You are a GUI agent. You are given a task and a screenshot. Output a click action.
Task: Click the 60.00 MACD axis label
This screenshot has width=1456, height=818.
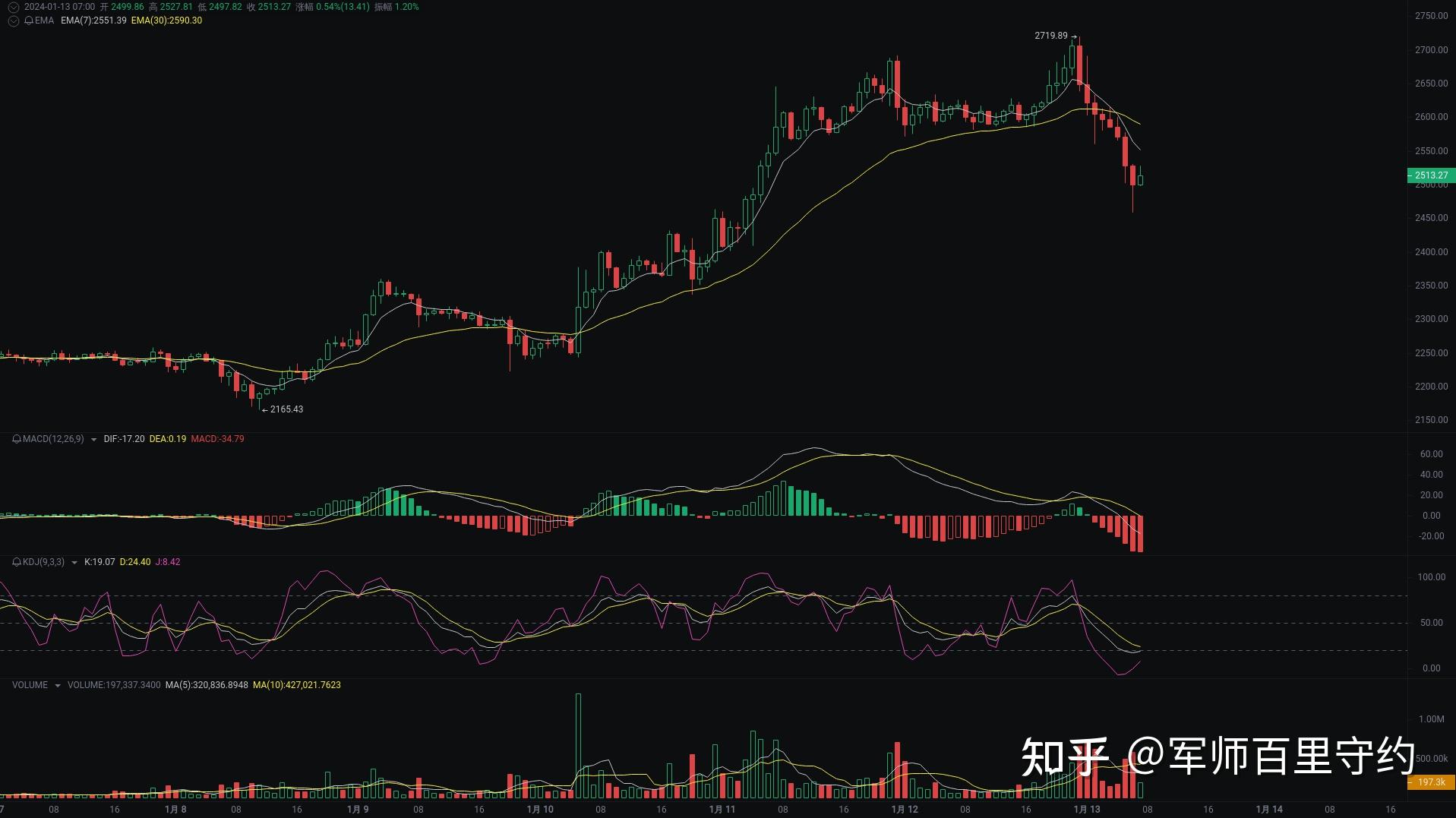pyautogui.click(x=1432, y=454)
